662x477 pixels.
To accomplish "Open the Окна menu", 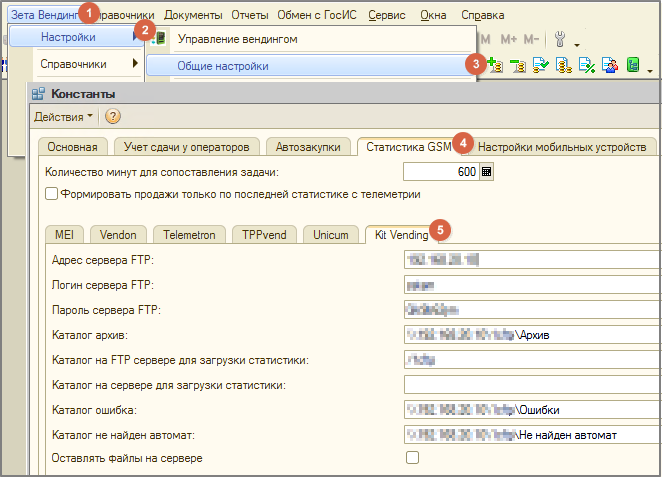I will pyautogui.click(x=433, y=15).
